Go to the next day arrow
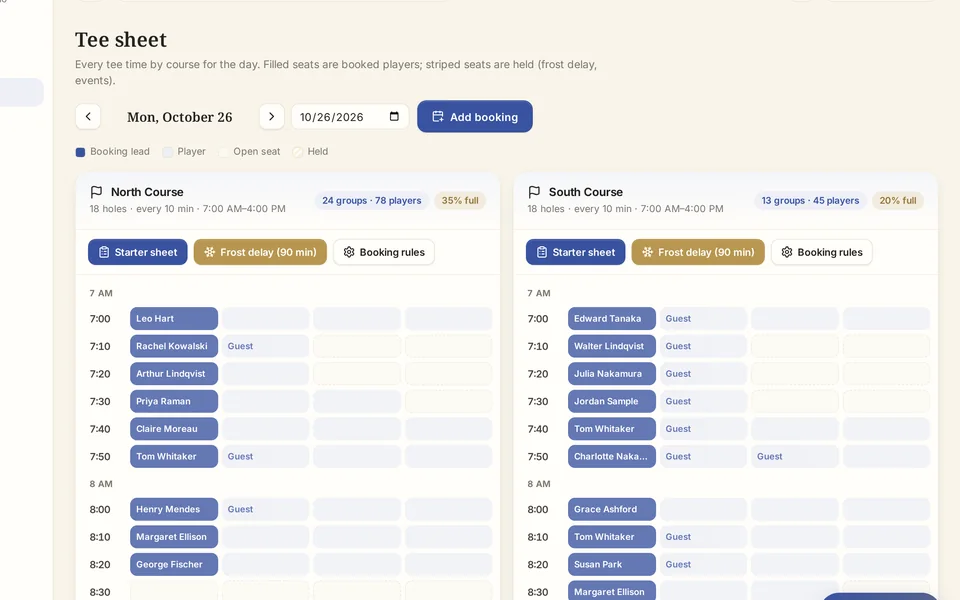The image size is (960, 600). click(x=271, y=116)
